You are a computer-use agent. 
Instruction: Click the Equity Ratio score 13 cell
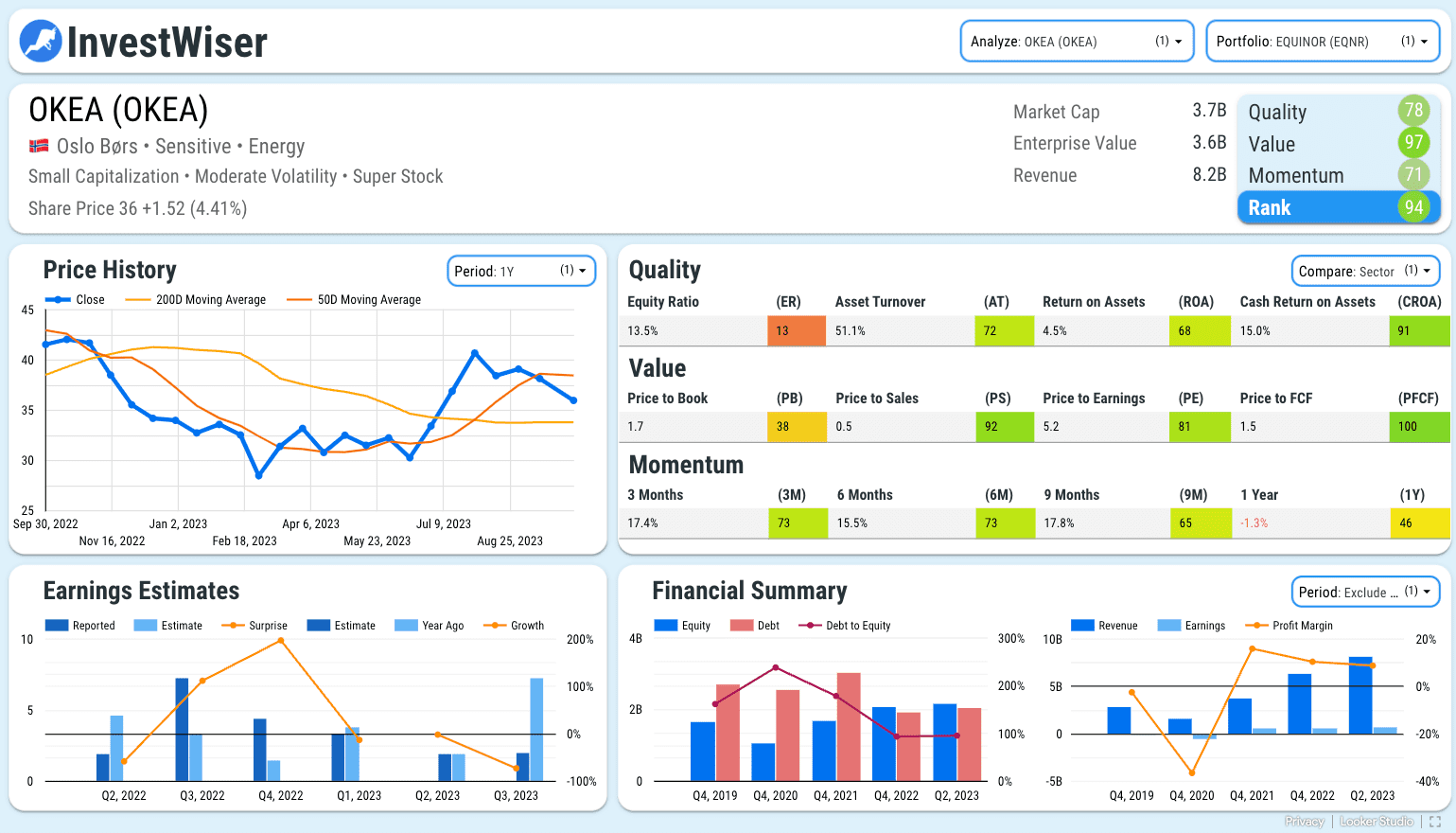(x=797, y=331)
